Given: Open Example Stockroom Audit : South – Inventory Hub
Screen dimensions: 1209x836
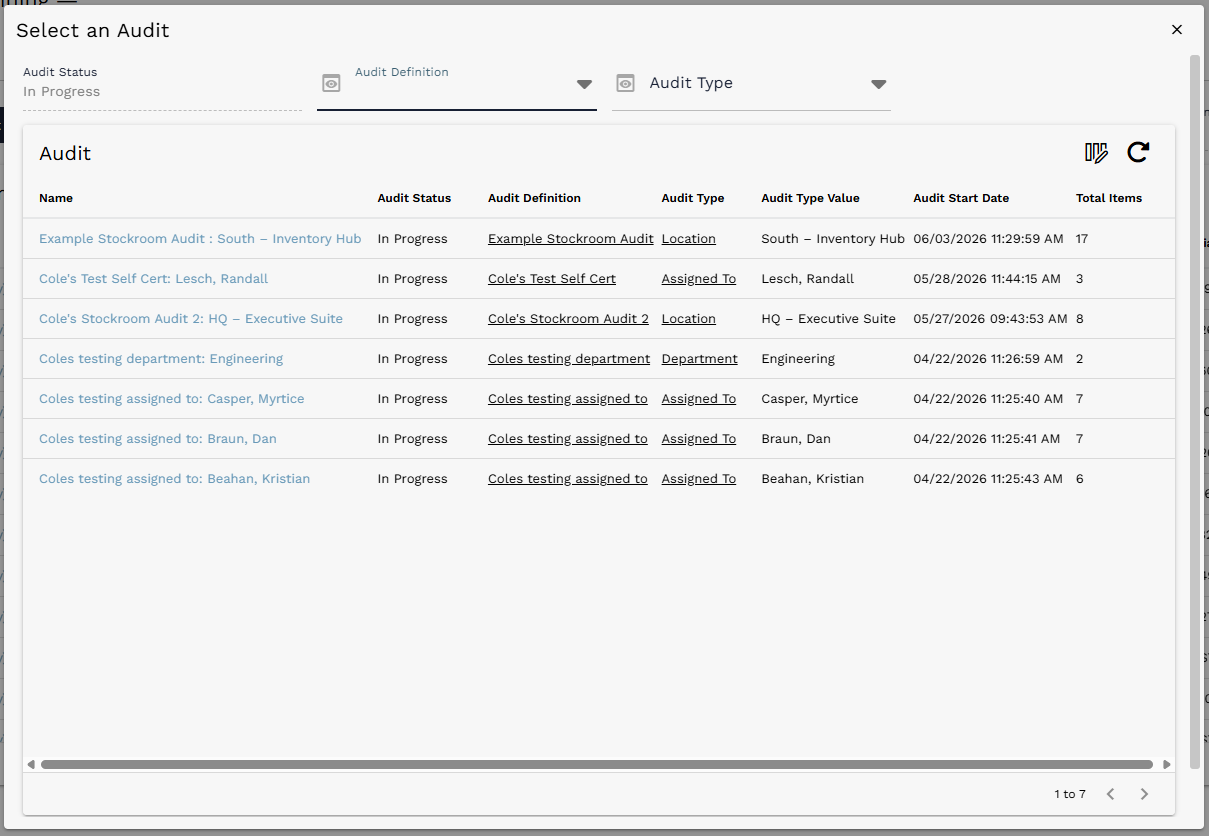Looking at the screenshot, I should click(x=200, y=239).
